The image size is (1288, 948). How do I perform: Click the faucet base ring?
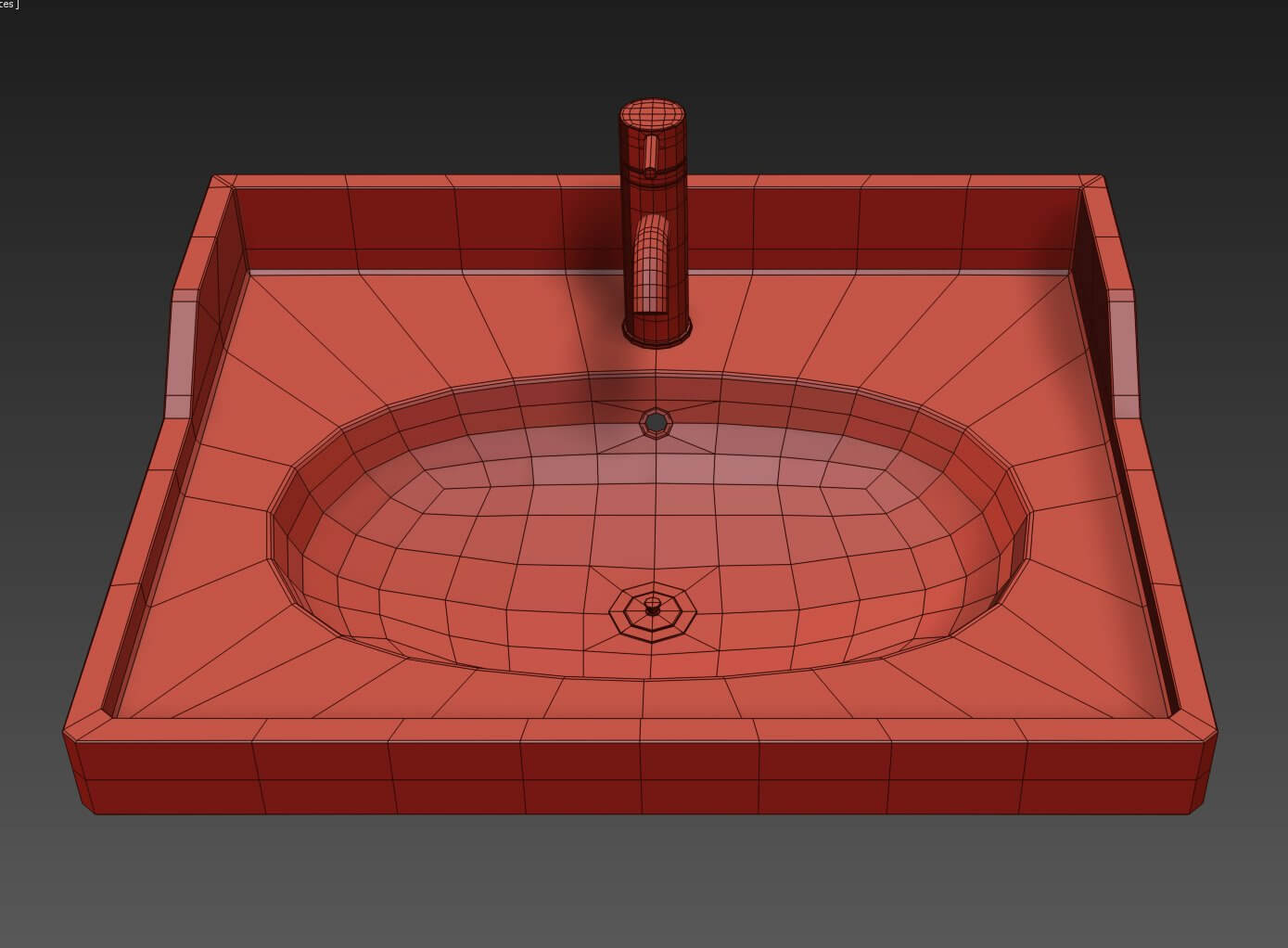coord(657,330)
